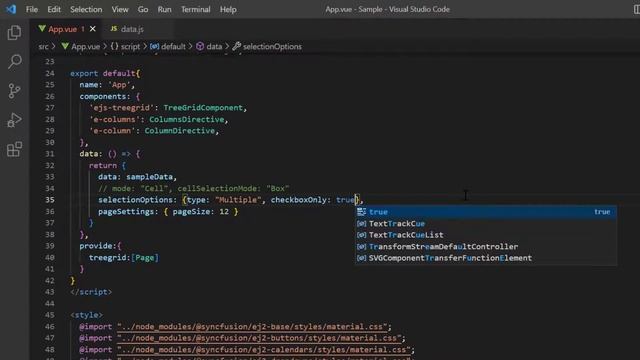Select TransformStreamDefaultController suggestion
Viewport: 640px width, 360px height.
(x=486, y=247)
